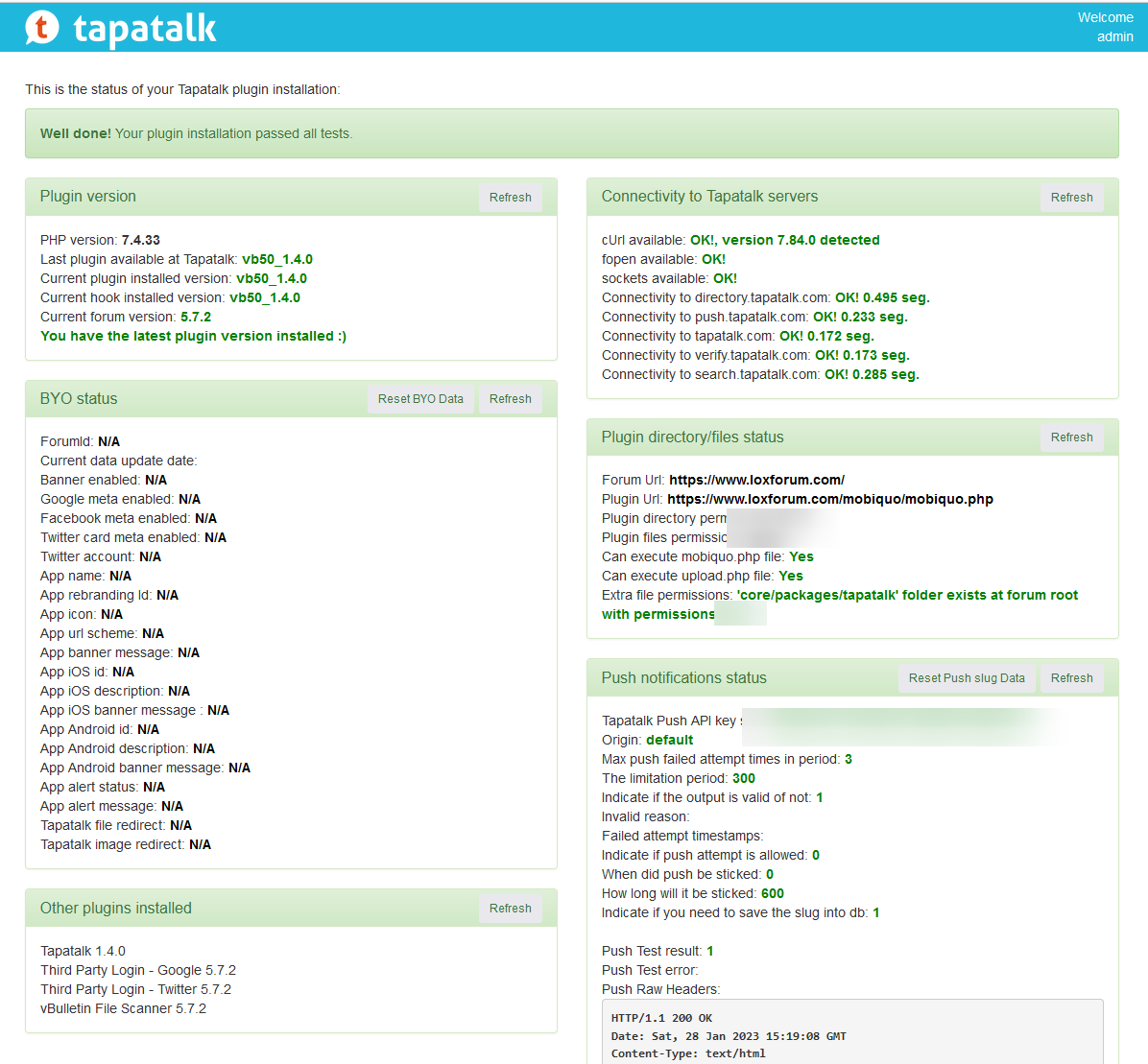This screenshot has width=1148, height=1064.
Task: Click Third Party Login - Twitter 5.7.2 entry
Action: 135,989
